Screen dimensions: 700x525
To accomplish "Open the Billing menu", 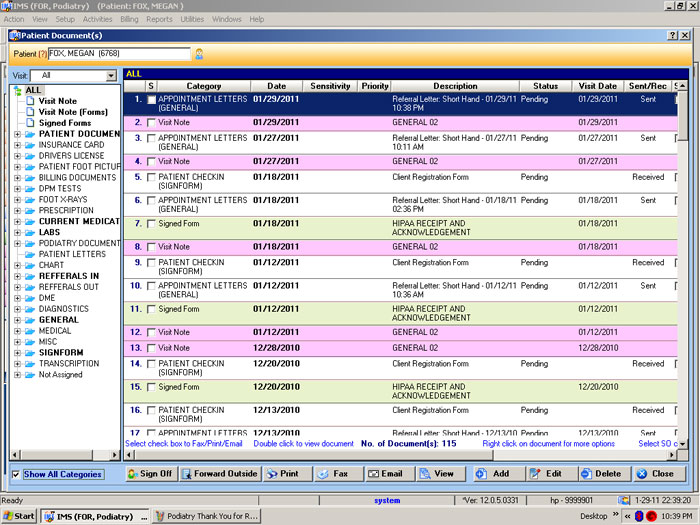I will click(x=129, y=19).
